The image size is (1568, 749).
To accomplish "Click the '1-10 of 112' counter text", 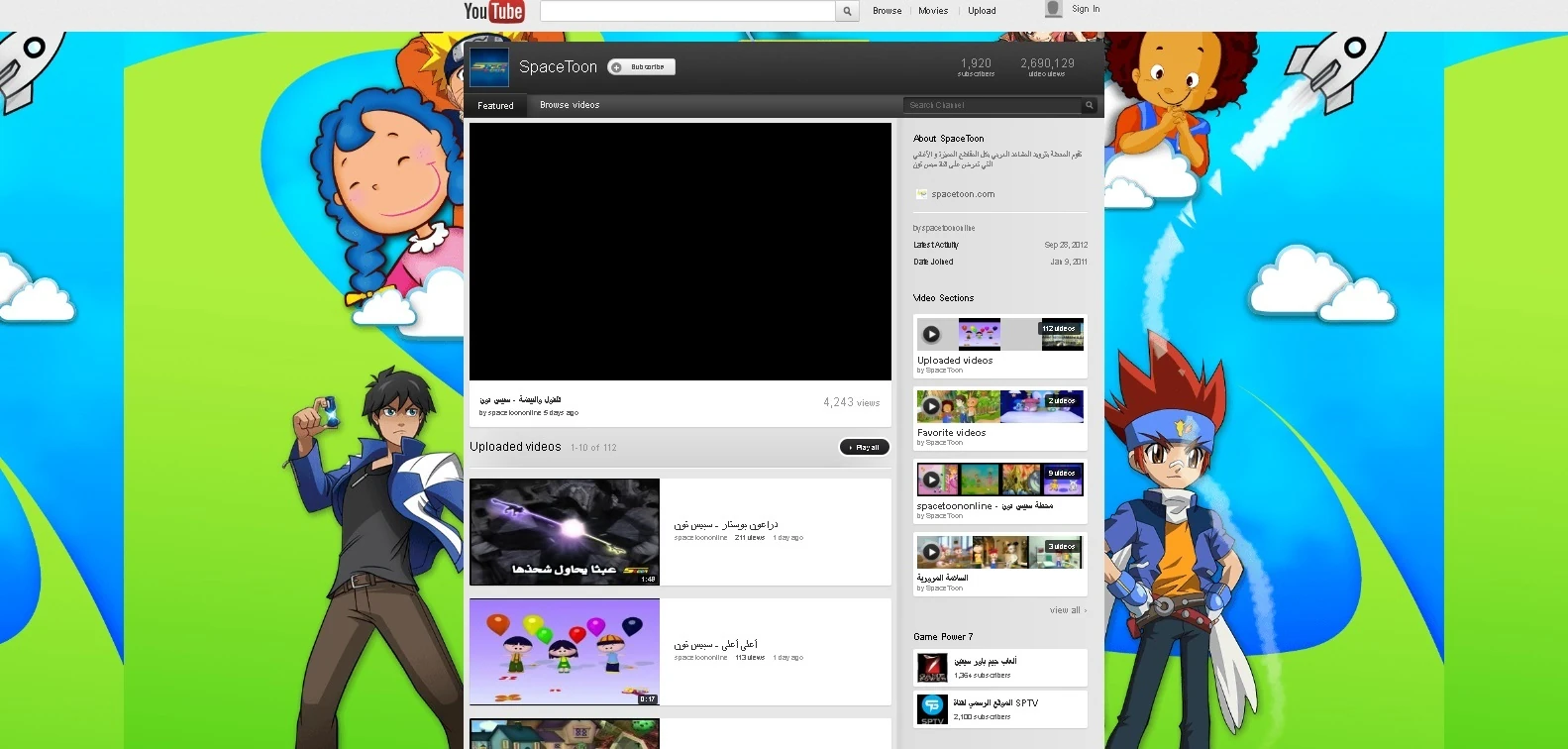I will tap(593, 448).
